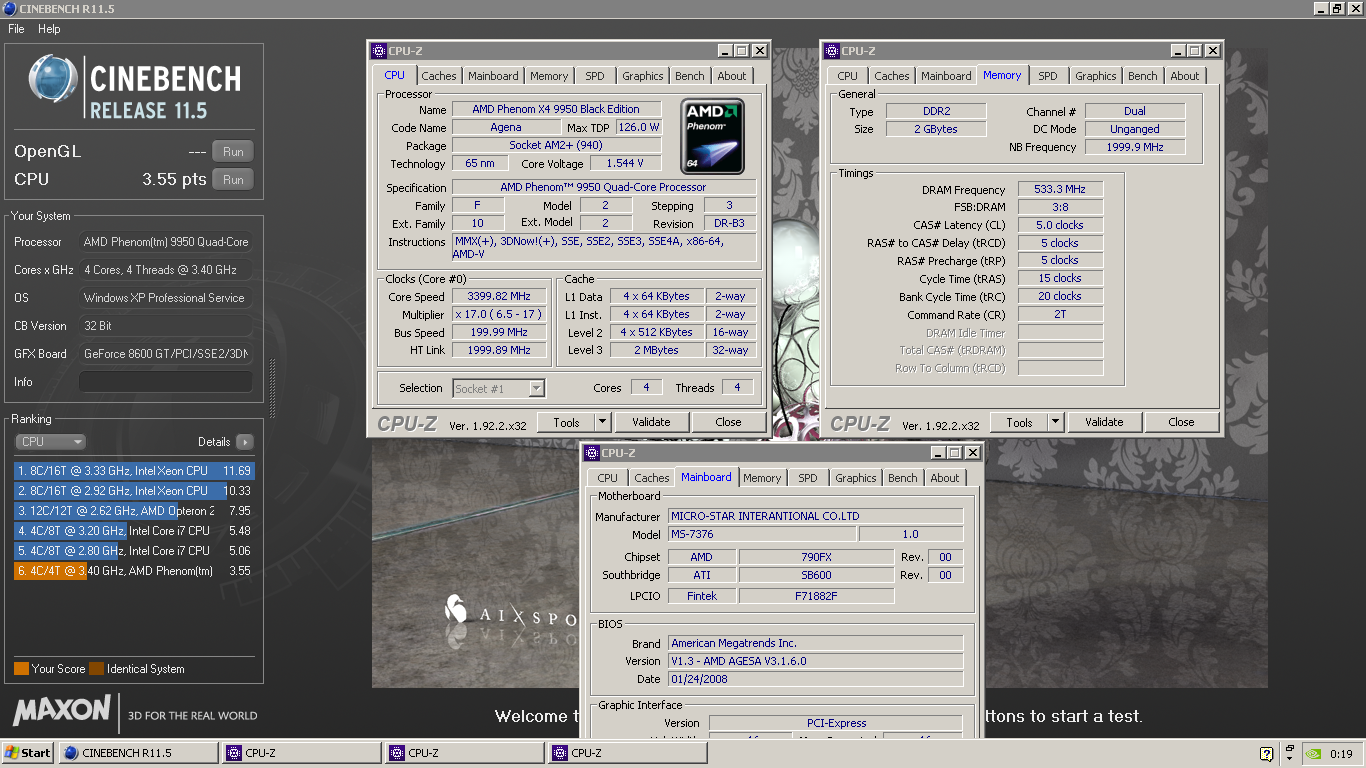Open Bench tab in CPU window
The height and width of the screenshot is (768, 1366).
pos(689,76)
